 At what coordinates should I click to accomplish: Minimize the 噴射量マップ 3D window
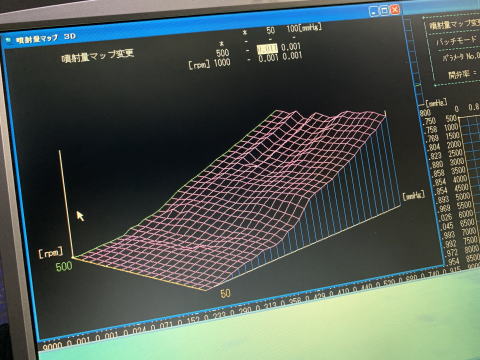pyautogui.click(x=374, y=12)
